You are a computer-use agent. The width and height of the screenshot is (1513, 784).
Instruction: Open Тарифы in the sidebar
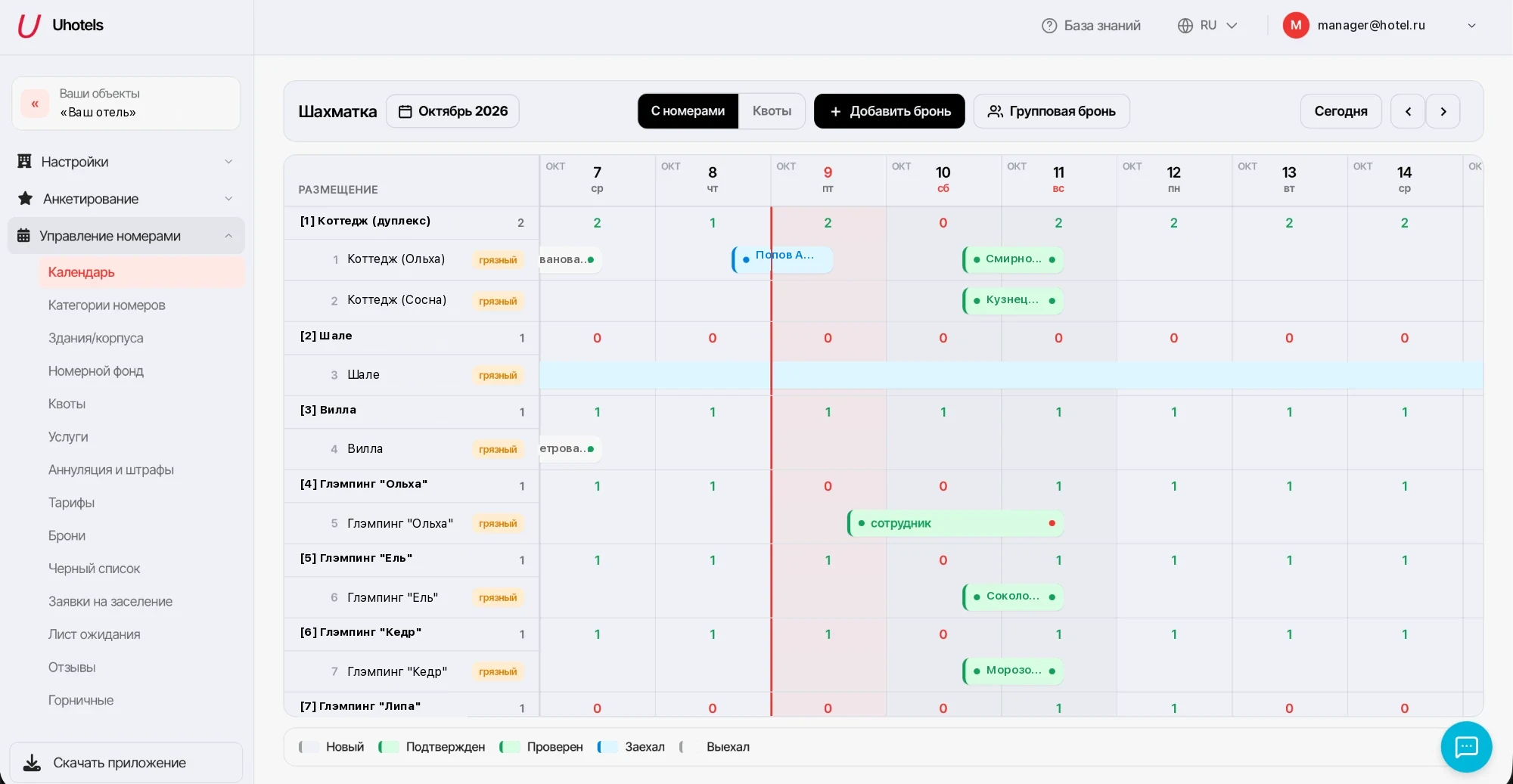71,503
